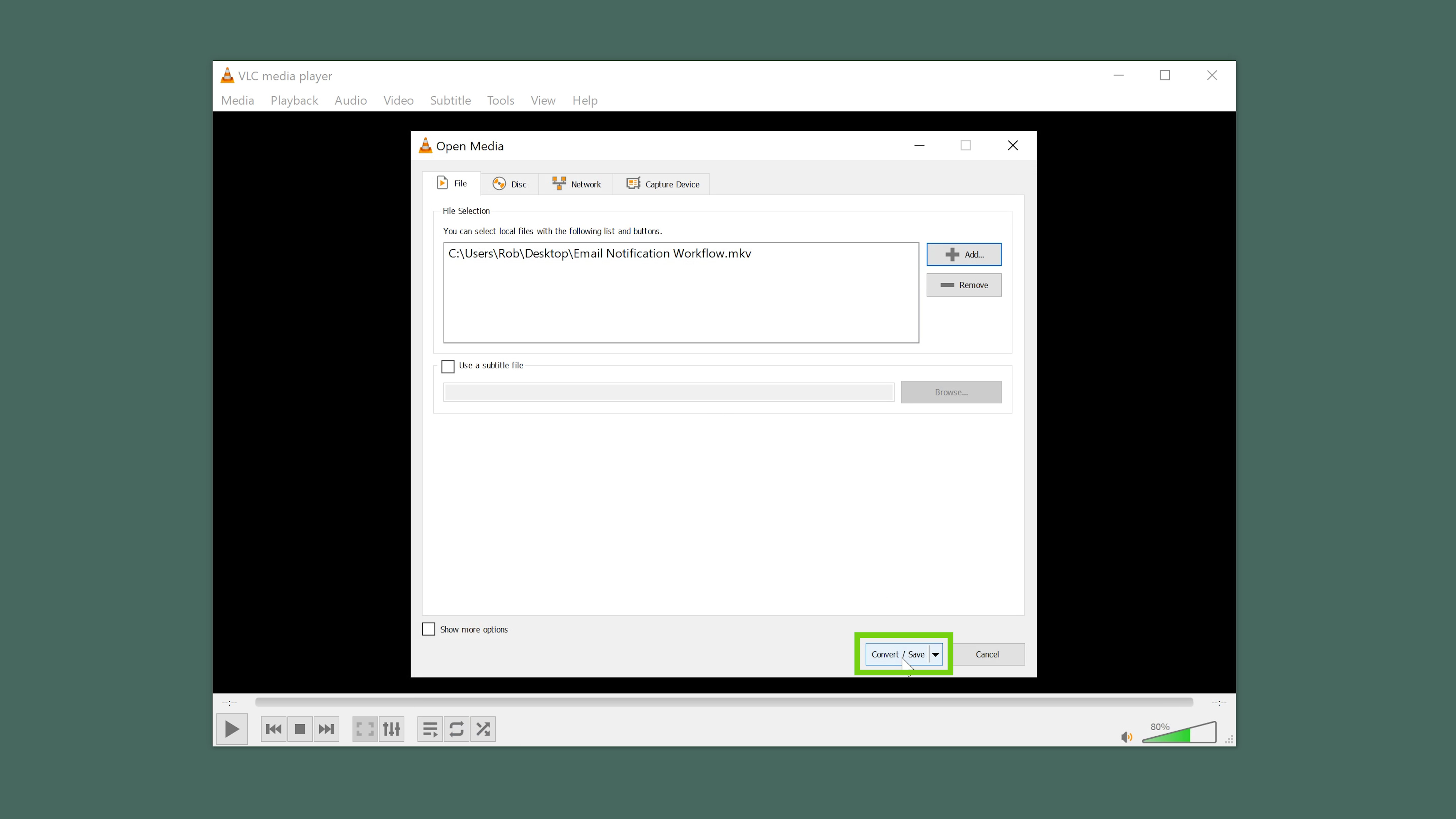Close the Open Media dialog
Screen dimensions: 1456x819
click(x=1013, y=145)
